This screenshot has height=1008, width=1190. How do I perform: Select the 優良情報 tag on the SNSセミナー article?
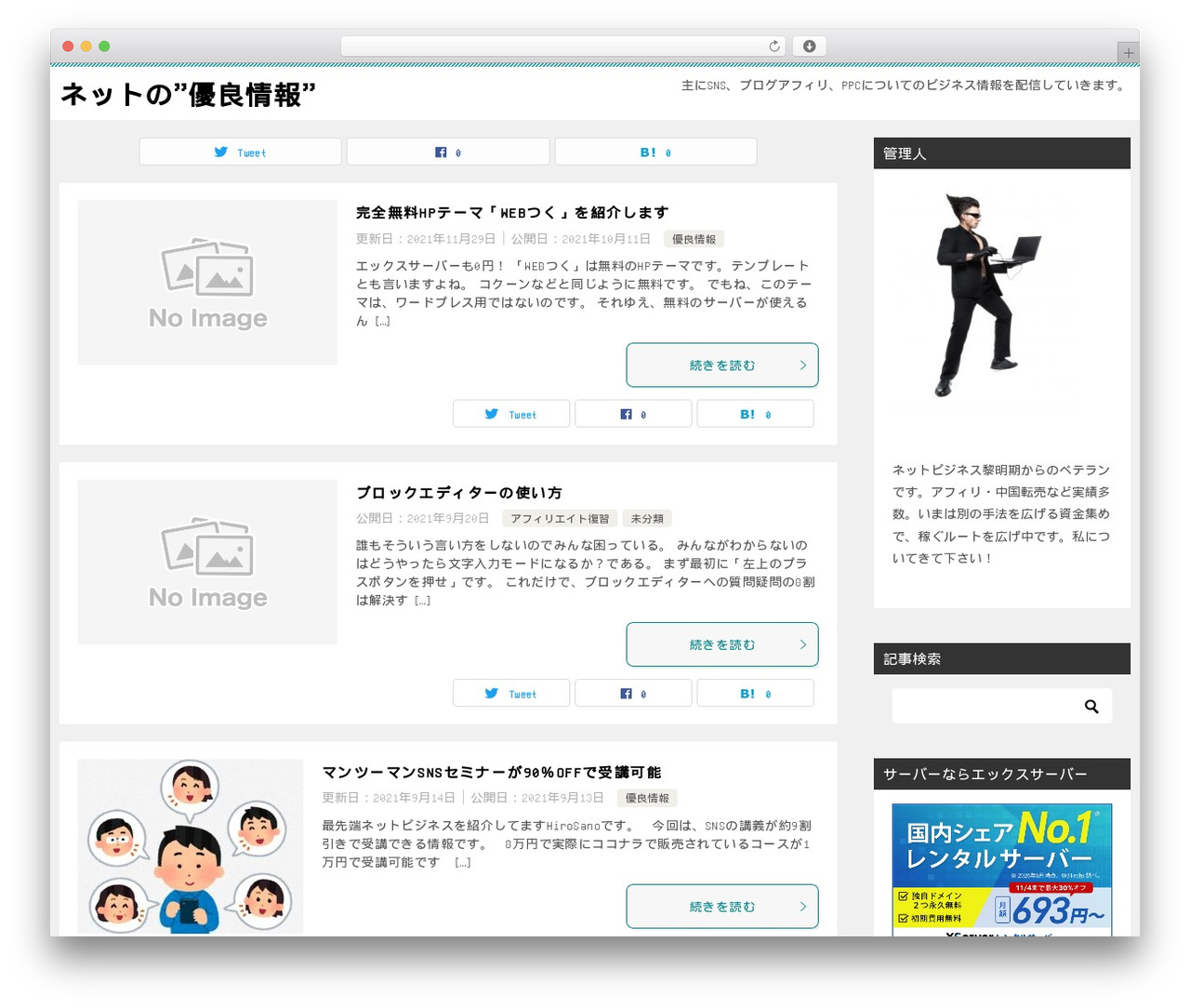[x=647, y=798]
